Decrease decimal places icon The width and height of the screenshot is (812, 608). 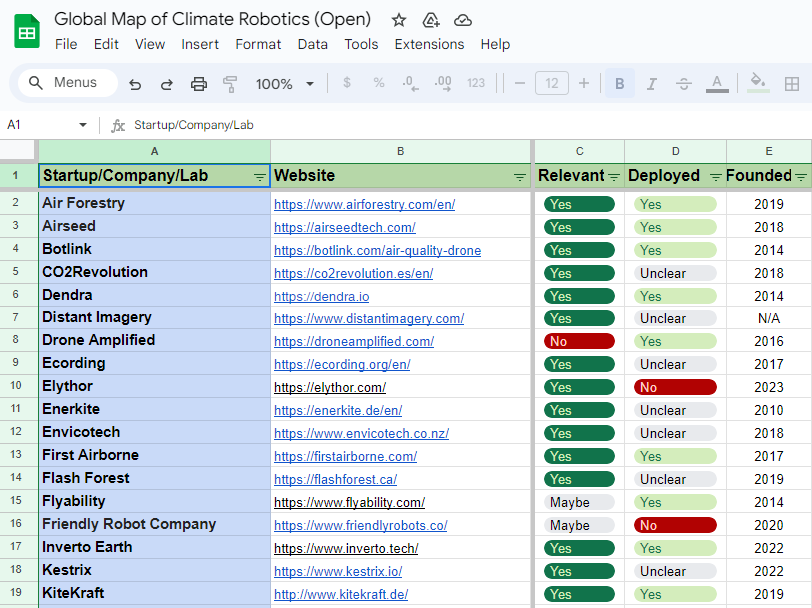[411, 83]
